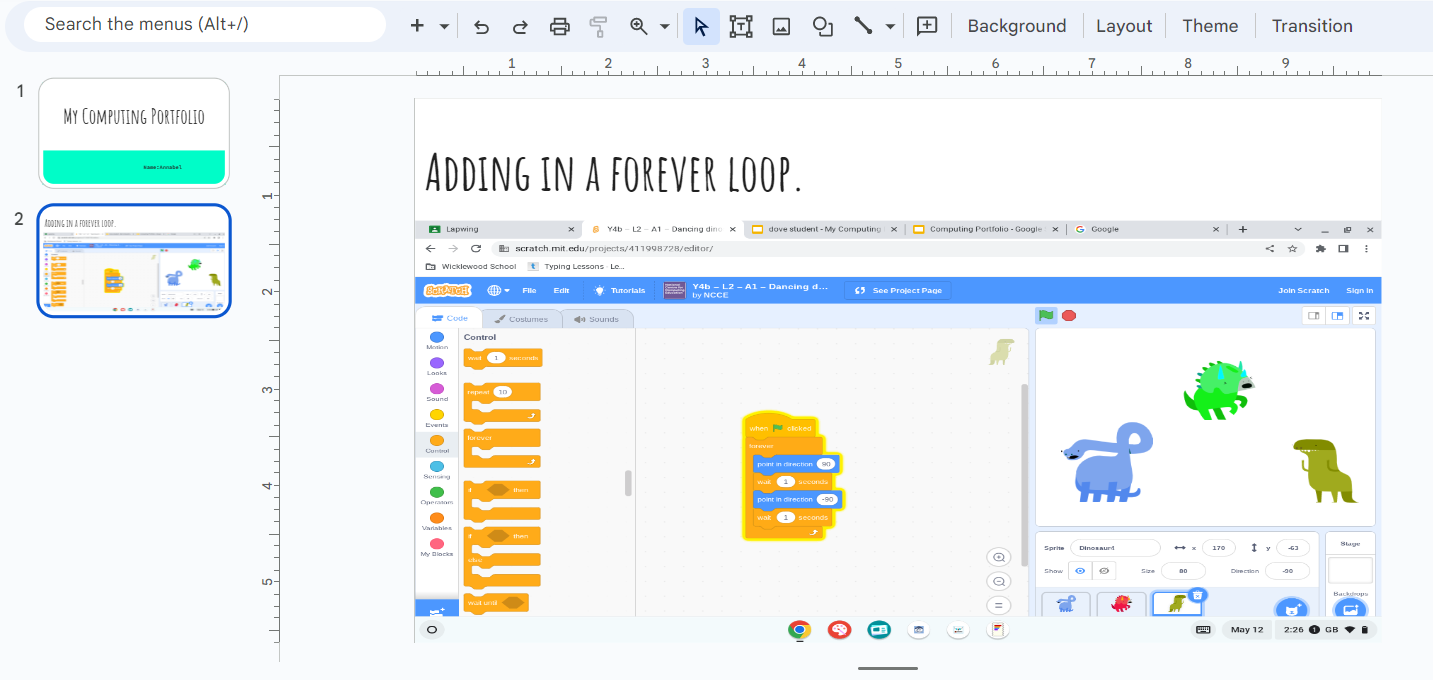Click the Background button

tap(1017, 26)
